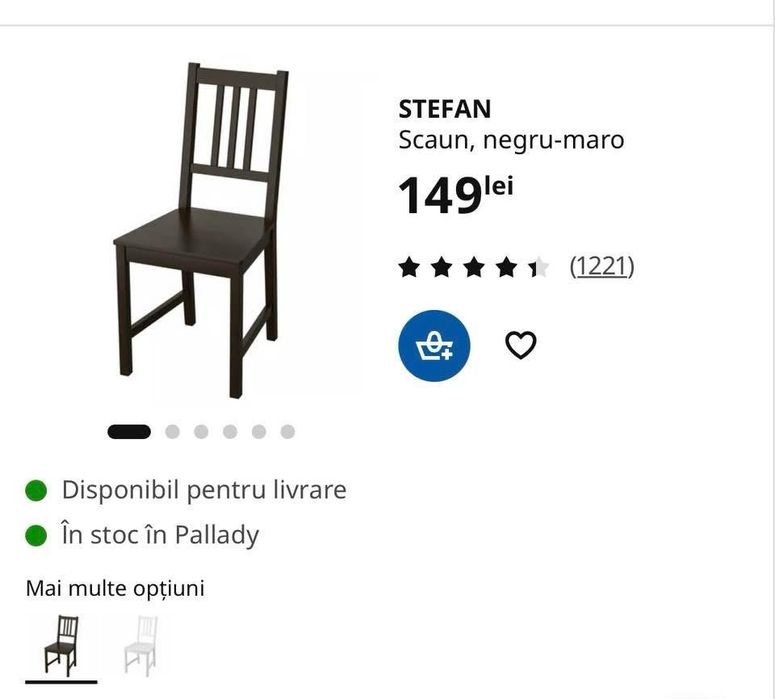Go to fifth image carousel dot
Viewport: 775px width, 699px height.
coord(259,432)
